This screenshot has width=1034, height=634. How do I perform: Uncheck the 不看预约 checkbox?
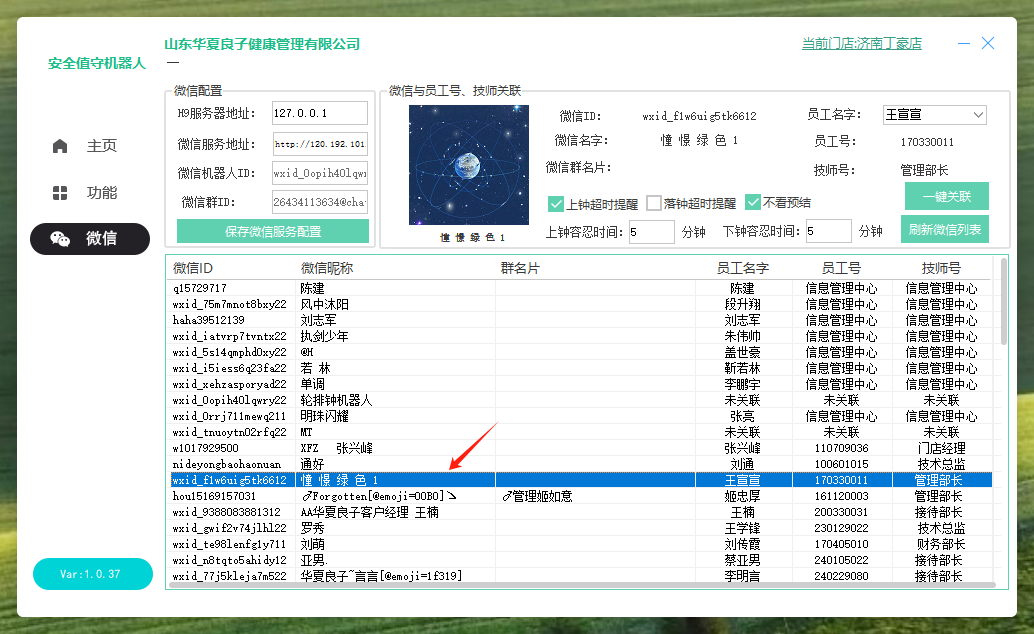coord(753,203)
